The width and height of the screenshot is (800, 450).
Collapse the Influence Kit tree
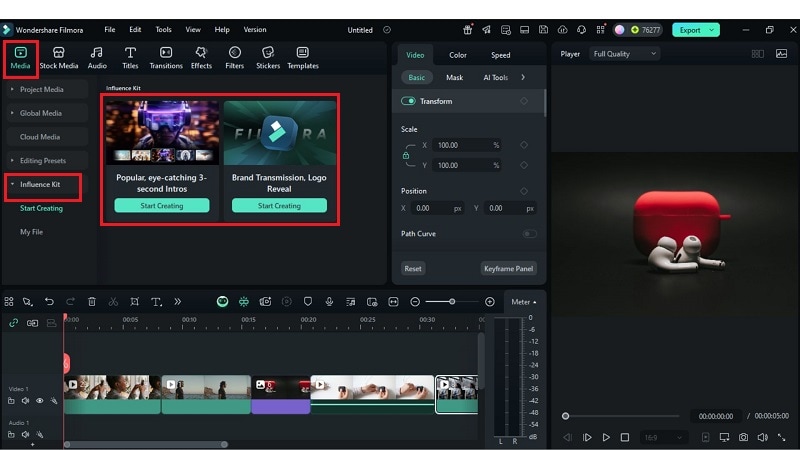click(12, 184)
